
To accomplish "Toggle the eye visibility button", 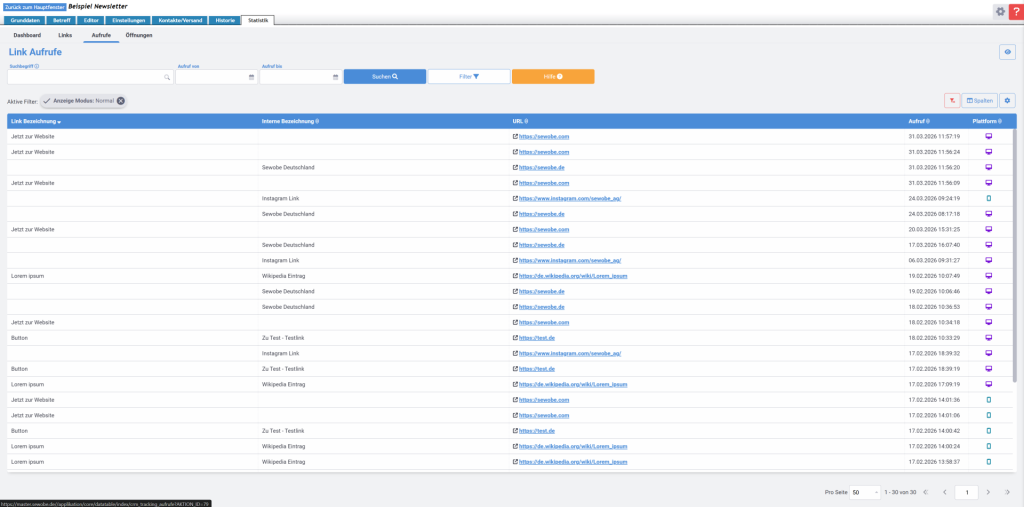I will (x=1007, y=52).
